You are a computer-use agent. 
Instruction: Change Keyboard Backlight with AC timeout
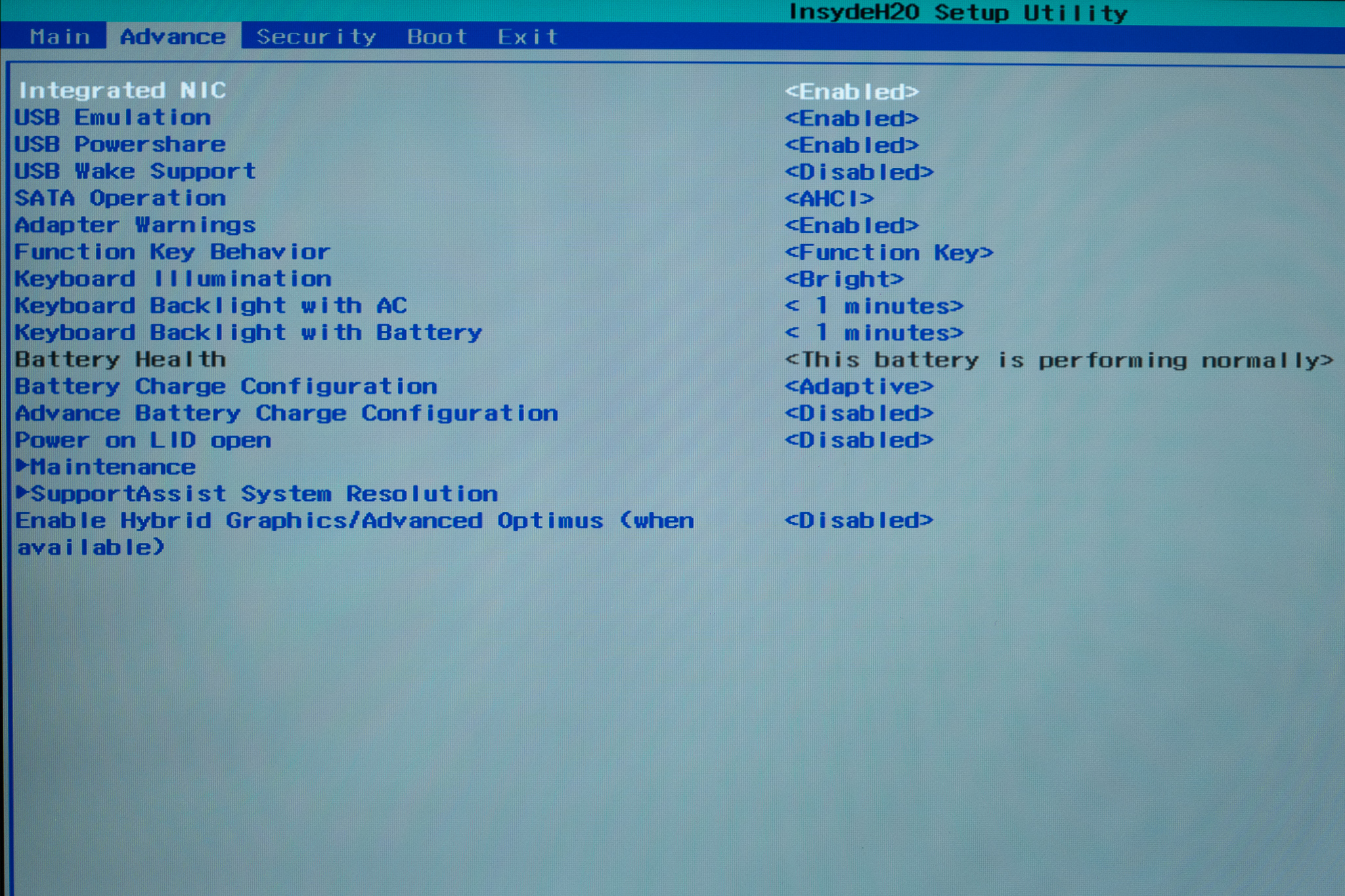tap(874, 306)
